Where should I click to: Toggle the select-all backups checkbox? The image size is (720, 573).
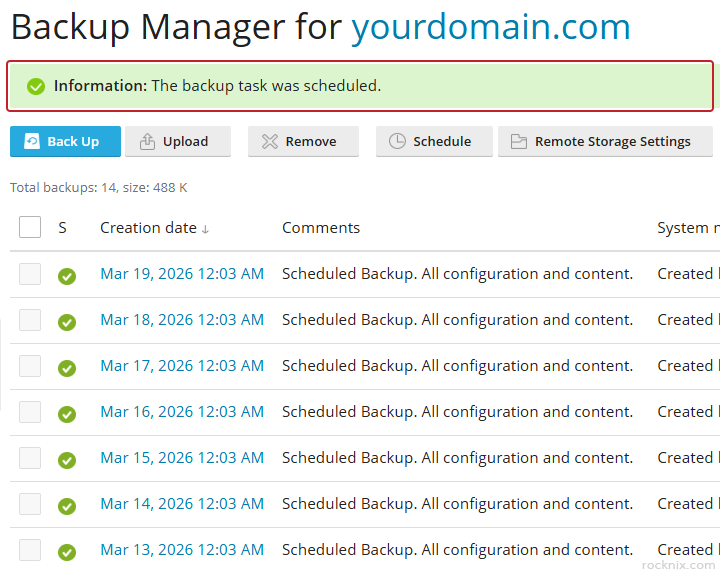pyautogui.click(x=30, y=227)
